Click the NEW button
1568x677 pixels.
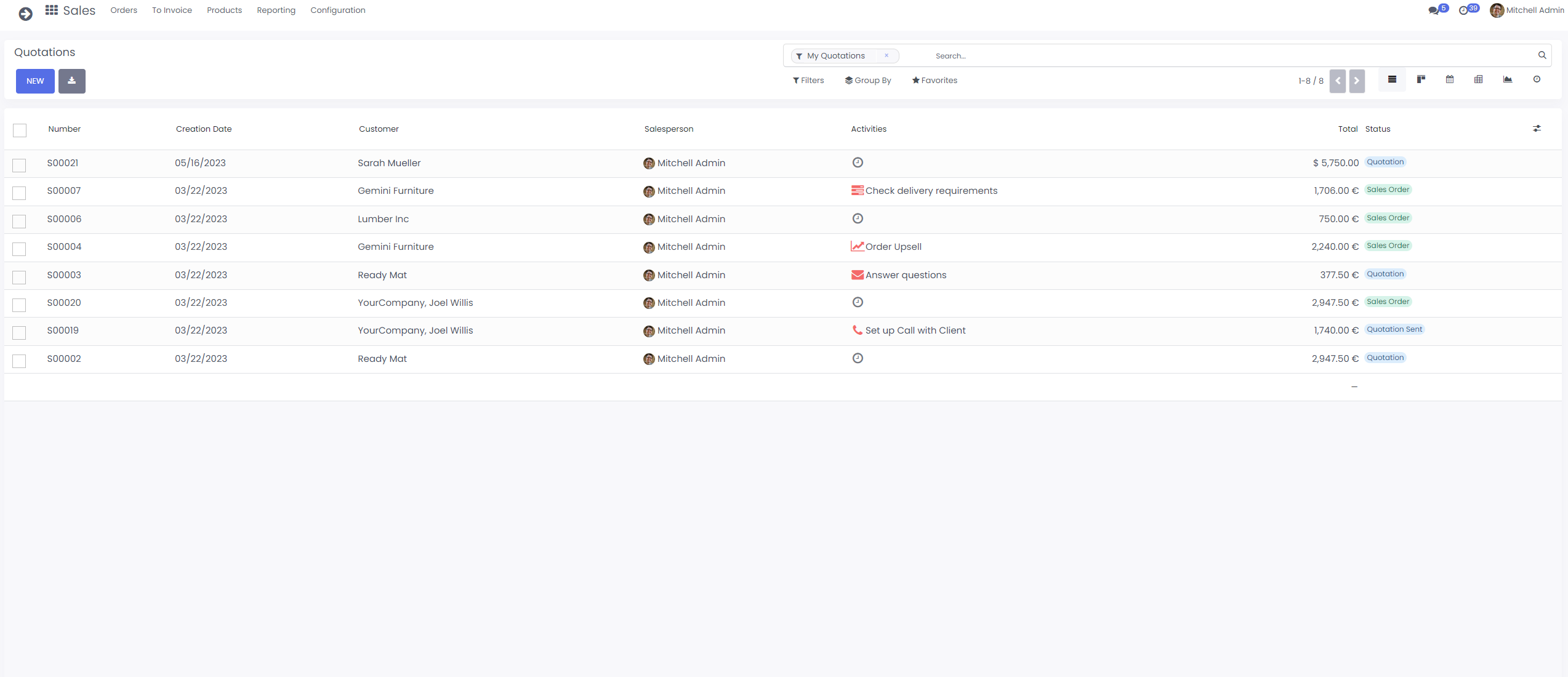click(x=35, y=81)
